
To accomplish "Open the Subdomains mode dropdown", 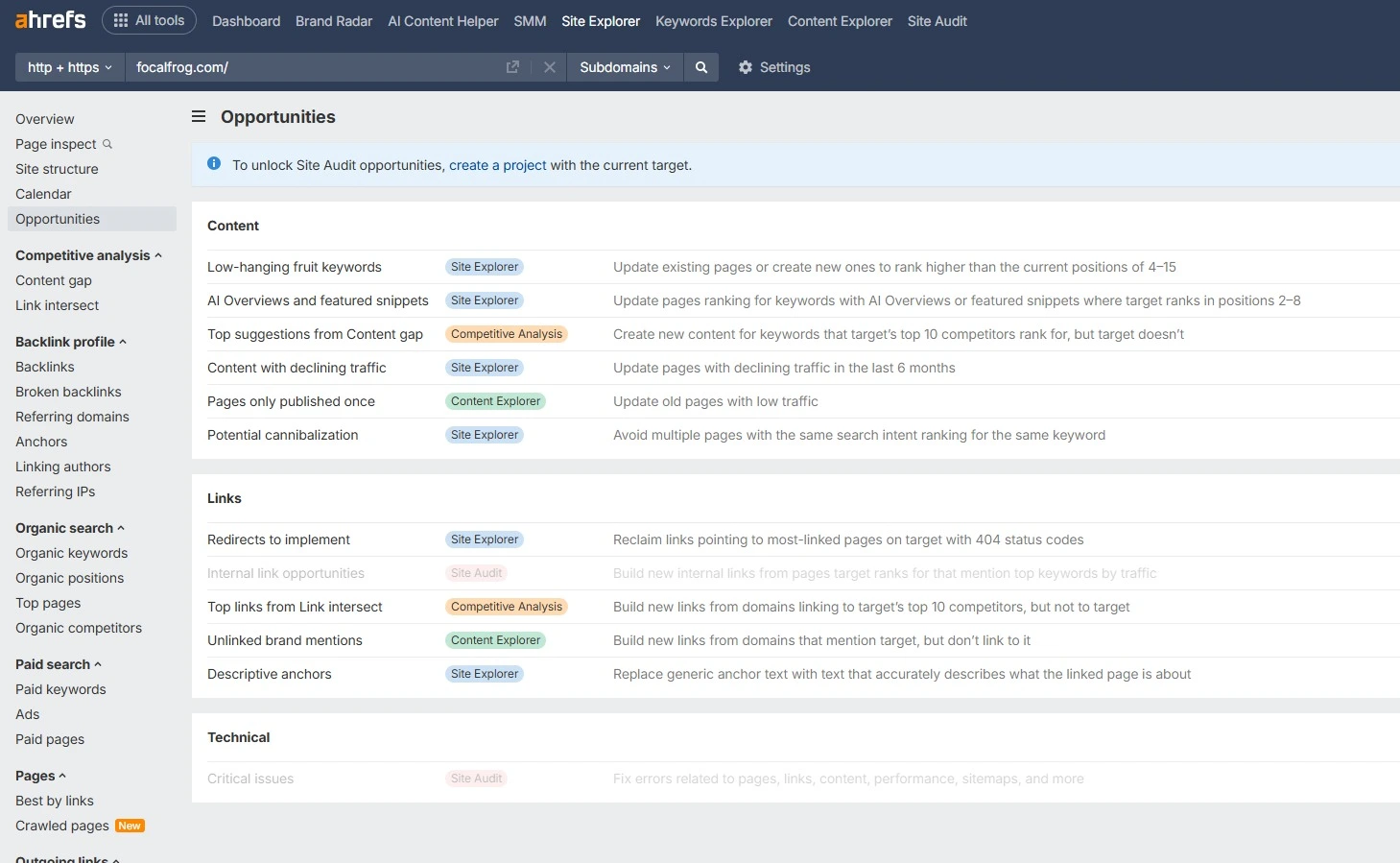I will tap(625, 67).
